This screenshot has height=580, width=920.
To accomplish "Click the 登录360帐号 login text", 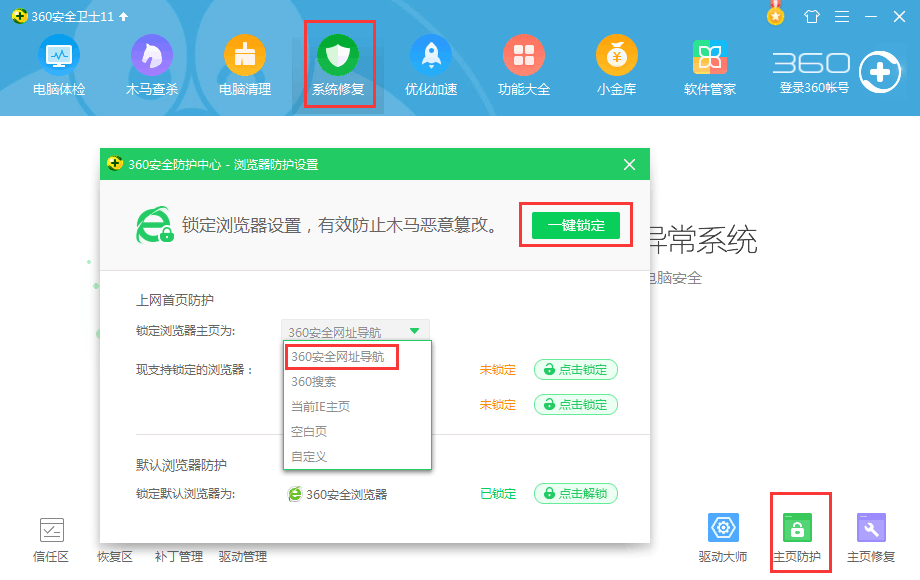I will click(814, 88).
